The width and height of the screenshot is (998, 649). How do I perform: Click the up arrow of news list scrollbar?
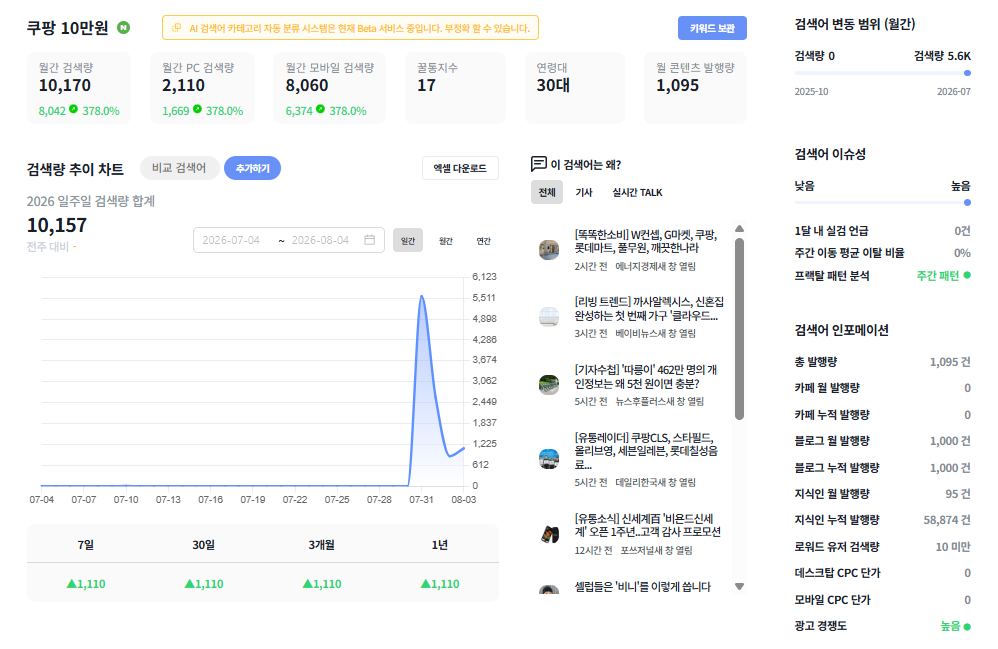[x=739, y=228]
